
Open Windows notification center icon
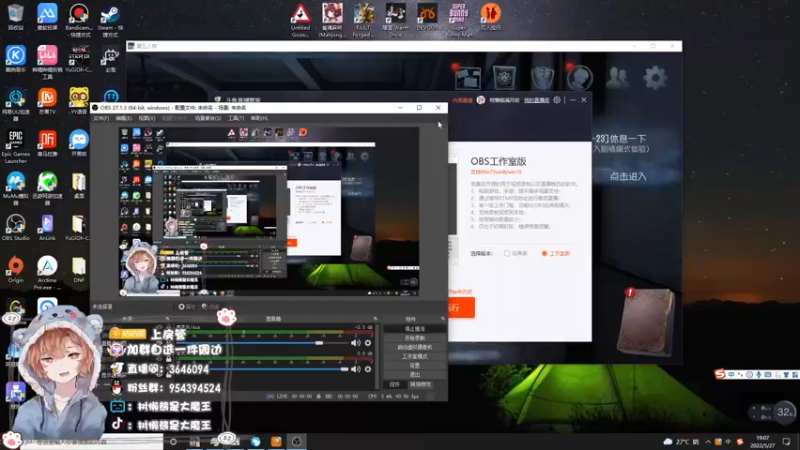pyautogui.click(x=786, y=441)
